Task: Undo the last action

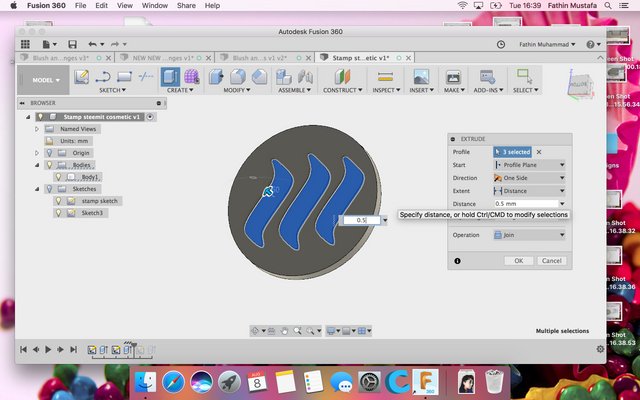Action: 93,44
